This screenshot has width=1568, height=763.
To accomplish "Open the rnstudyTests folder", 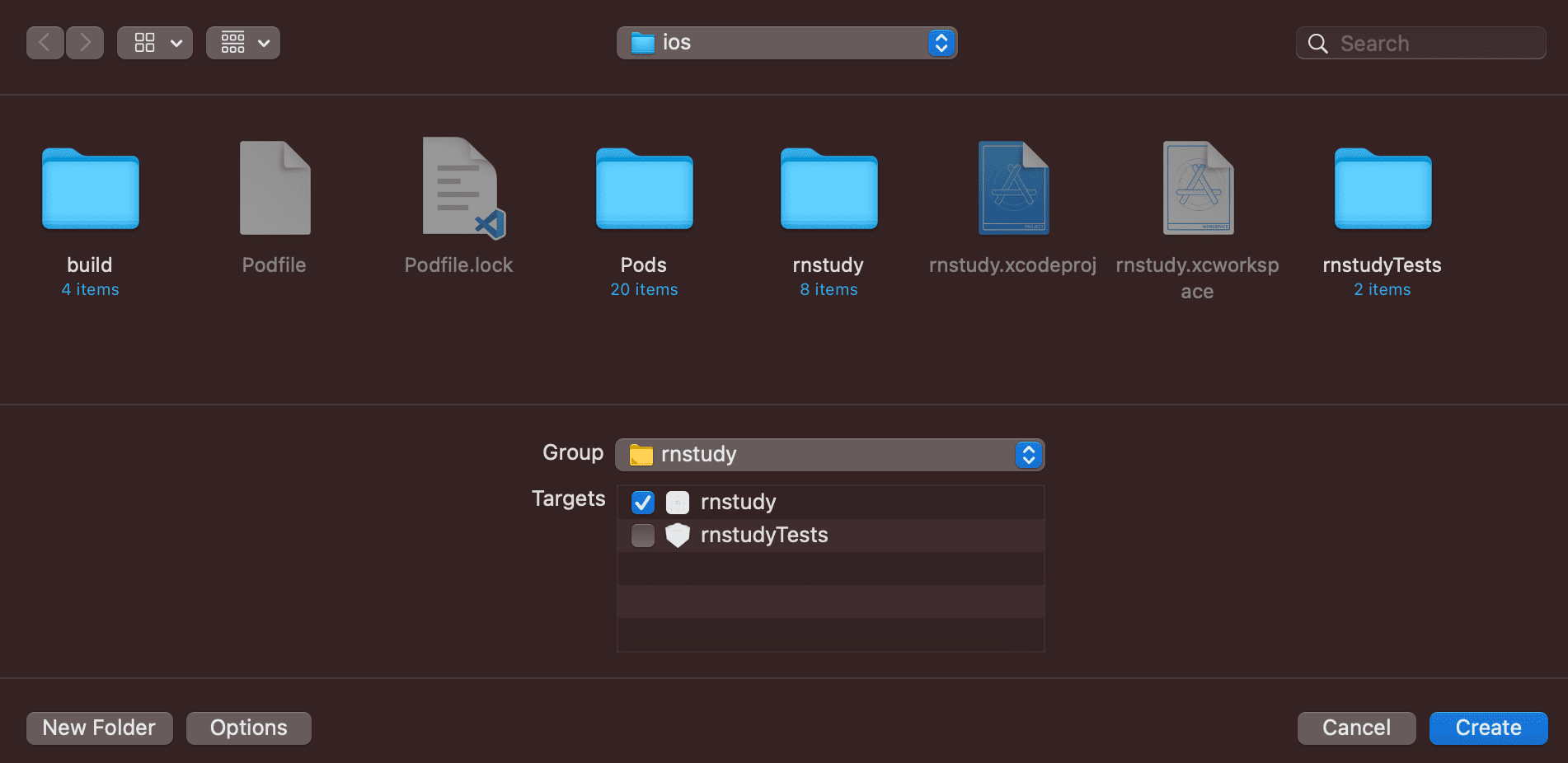I will click(x=1383, y=190).
